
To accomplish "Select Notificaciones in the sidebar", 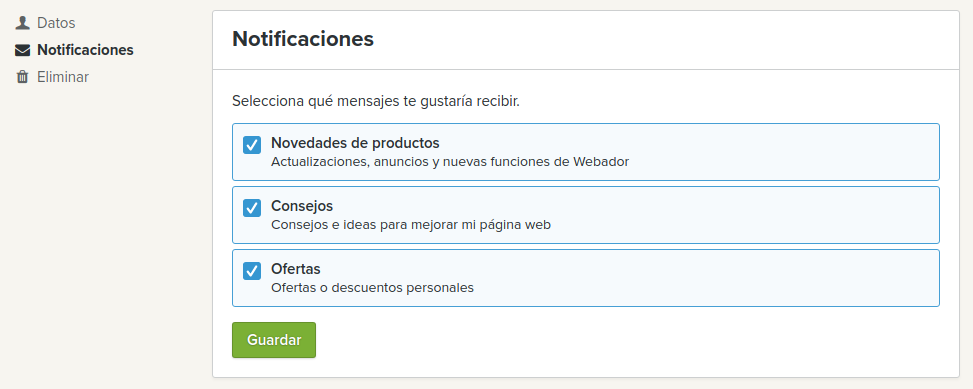I will tap(85, 50).
